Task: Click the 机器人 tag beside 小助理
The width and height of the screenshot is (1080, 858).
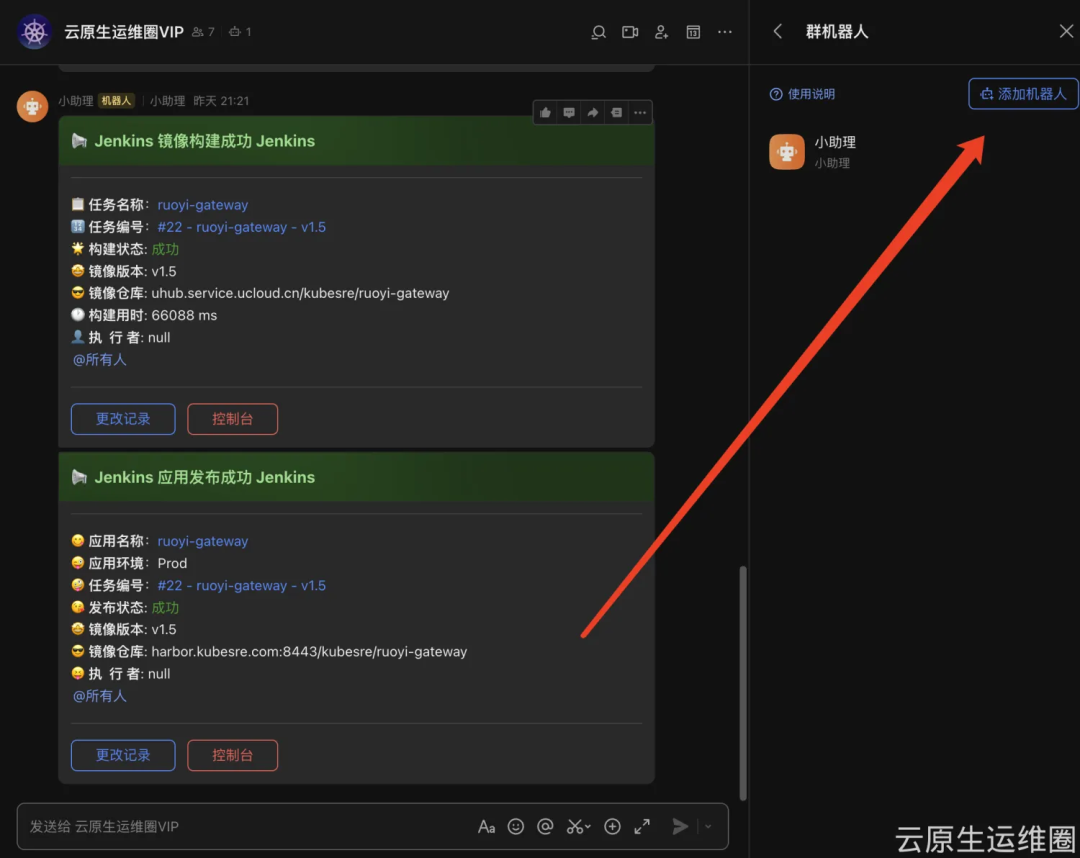Action: click(x=116, y=101)
